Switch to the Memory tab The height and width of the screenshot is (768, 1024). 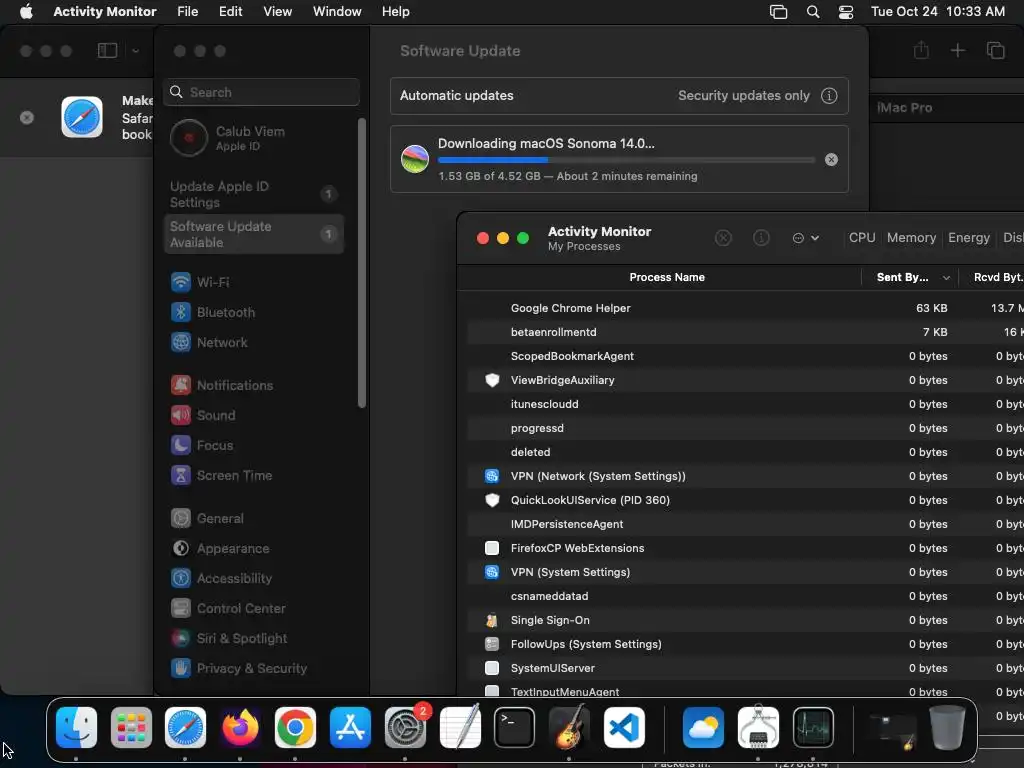point(911,238)
